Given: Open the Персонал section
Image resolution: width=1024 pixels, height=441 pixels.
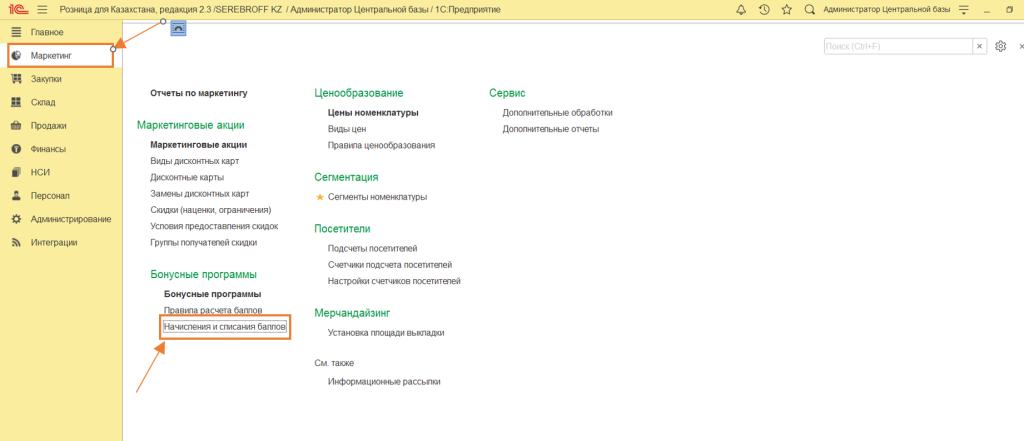Looking at the screenshot, I should [x=61, y=195].
